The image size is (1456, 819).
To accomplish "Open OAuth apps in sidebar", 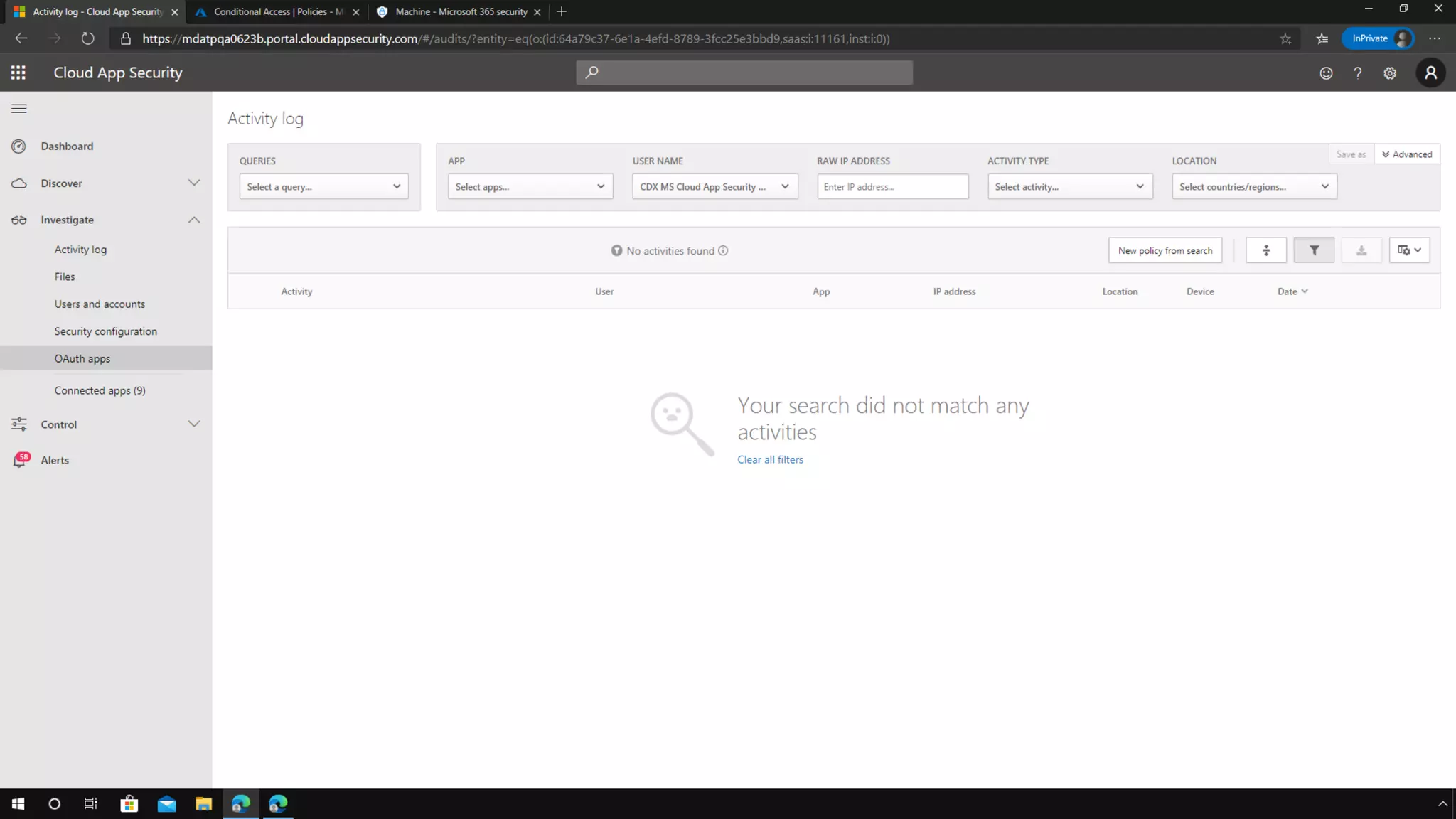I will click(82, 358).
